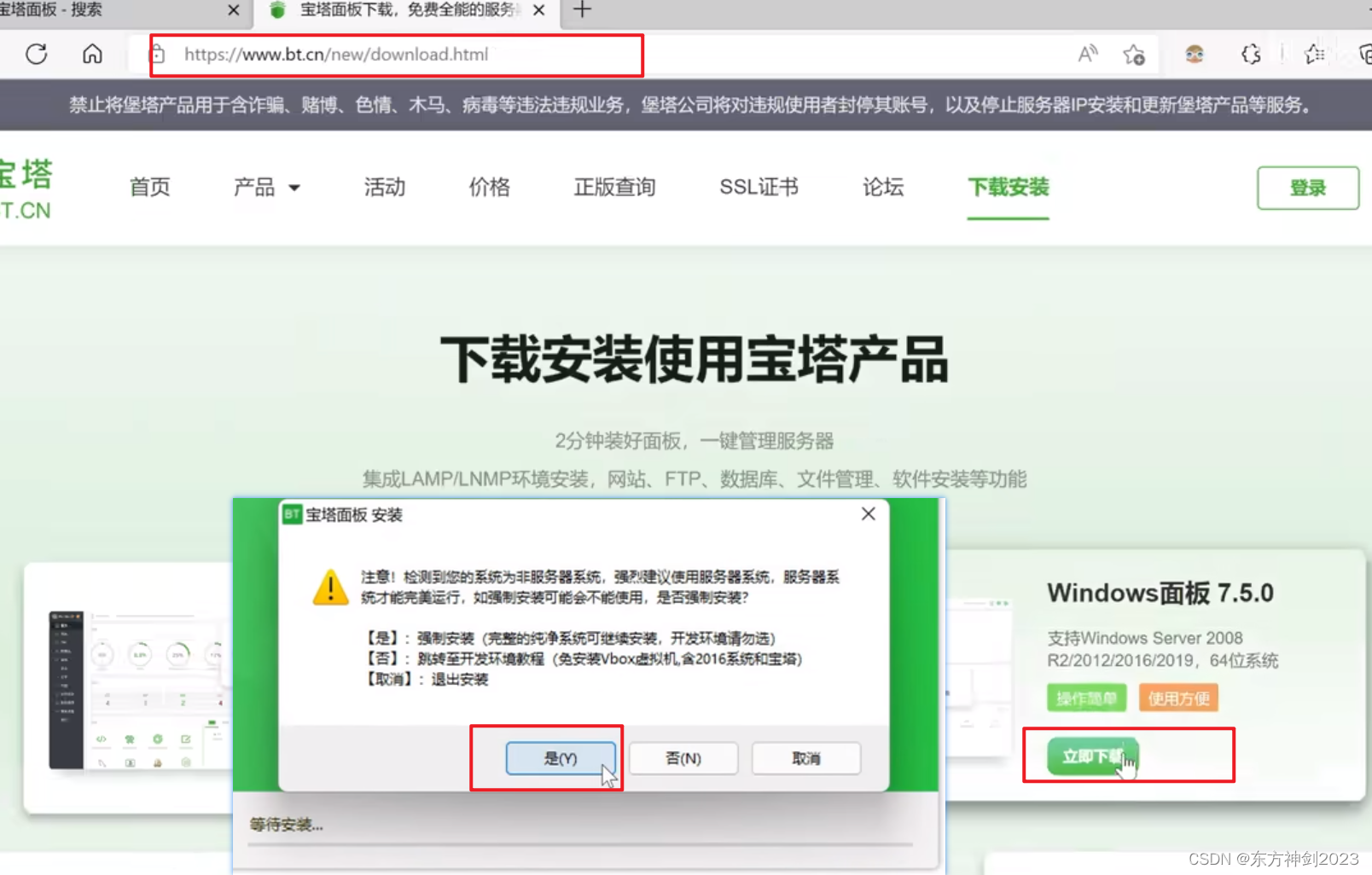Click 立即下载 for Windows面板

pyautogui.click(x=1093, y=756)
